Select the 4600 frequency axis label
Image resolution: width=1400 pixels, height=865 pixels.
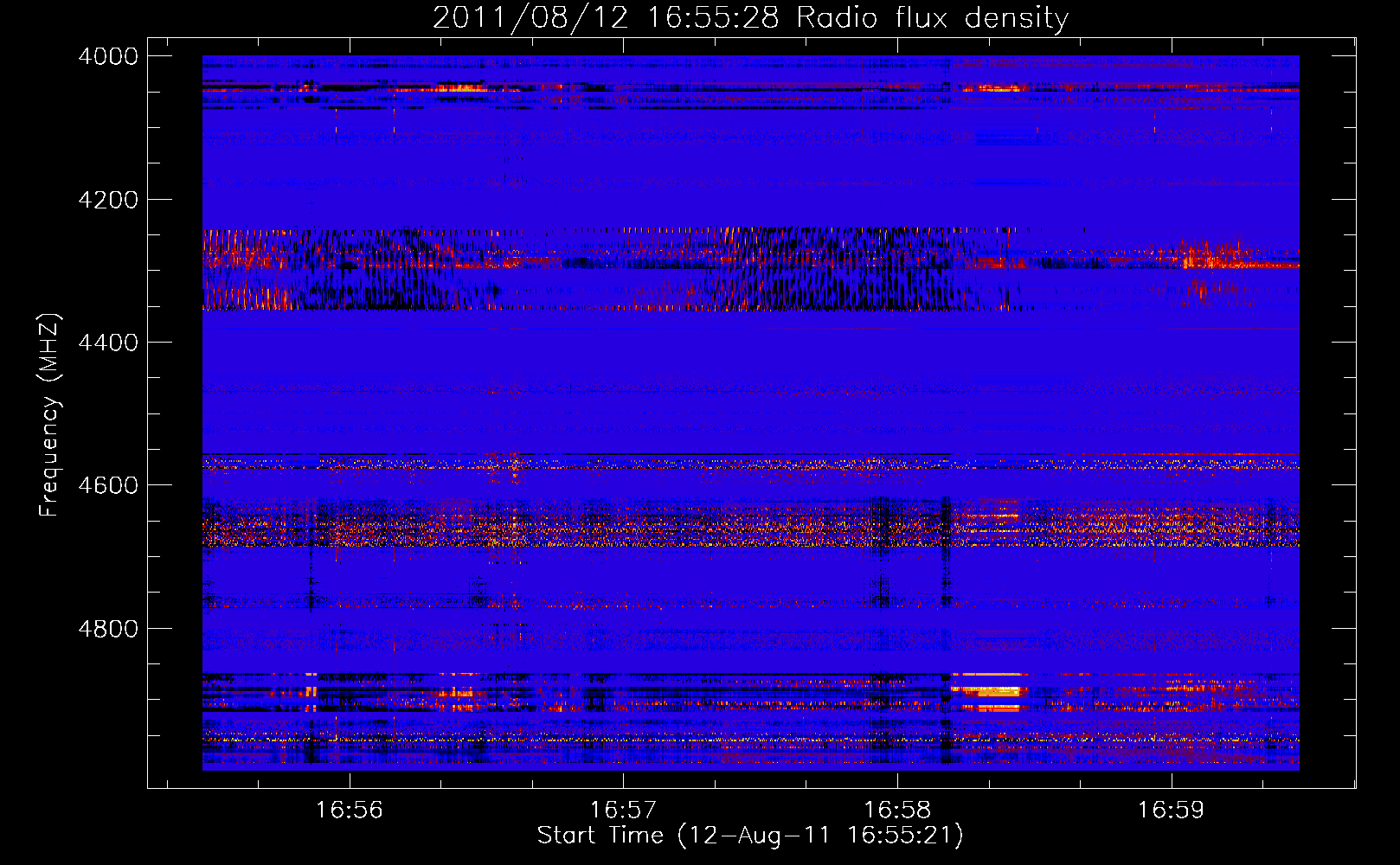pos(108,485)
